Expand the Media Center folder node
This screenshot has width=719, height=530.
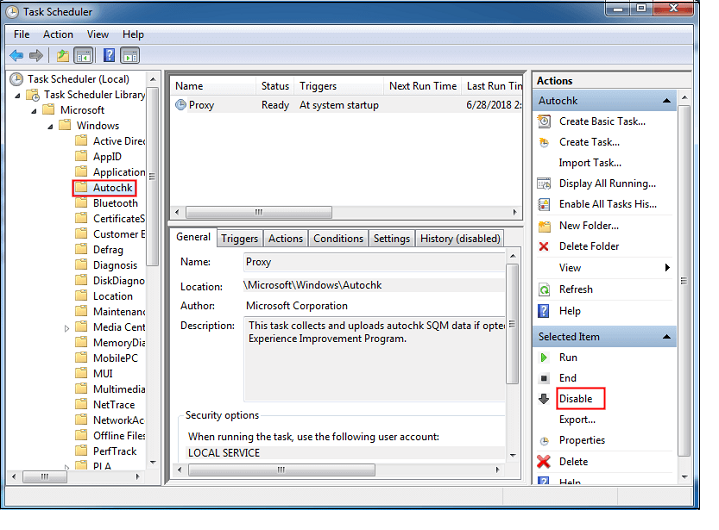point(68,327)
